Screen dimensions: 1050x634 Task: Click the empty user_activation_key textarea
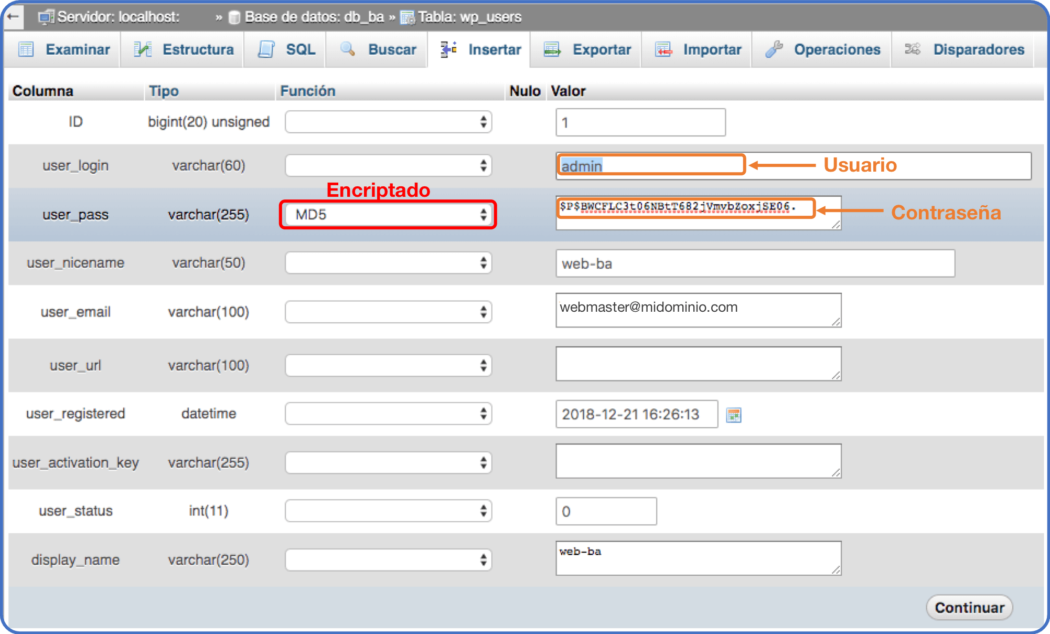click(698, 461)
